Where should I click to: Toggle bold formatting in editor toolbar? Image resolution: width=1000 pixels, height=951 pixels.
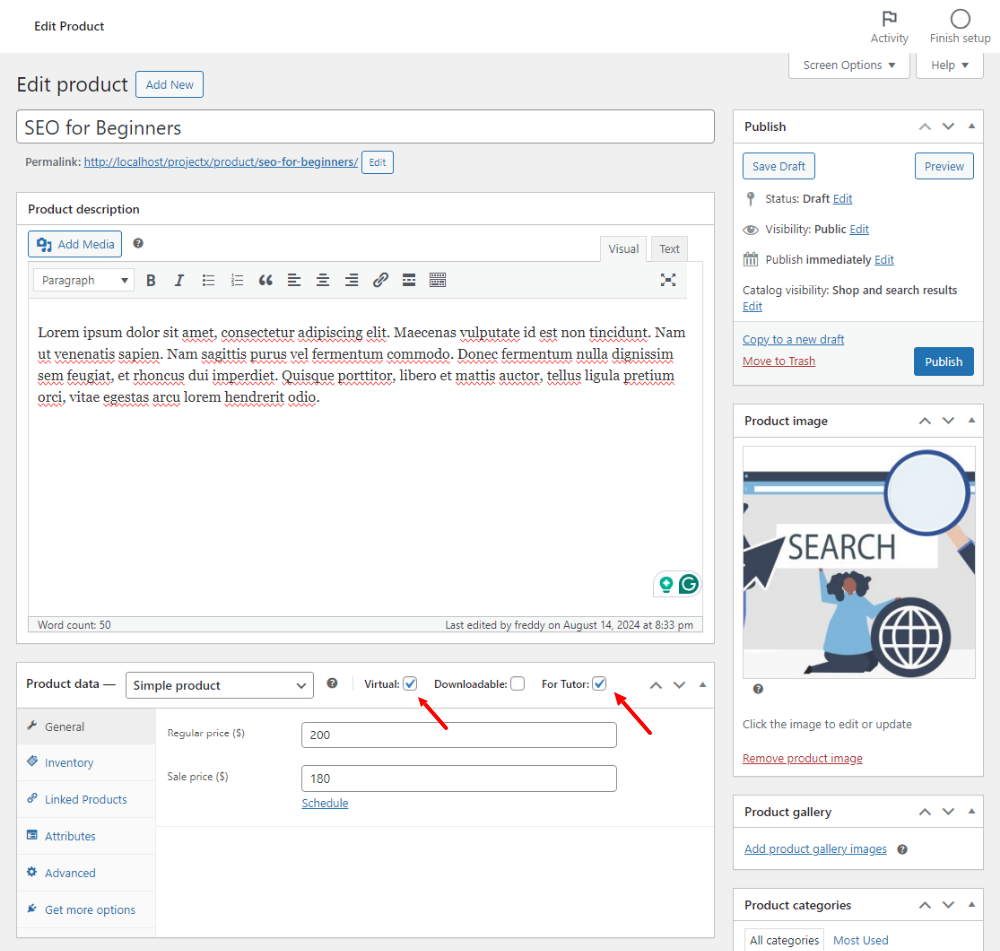point(151,280)
